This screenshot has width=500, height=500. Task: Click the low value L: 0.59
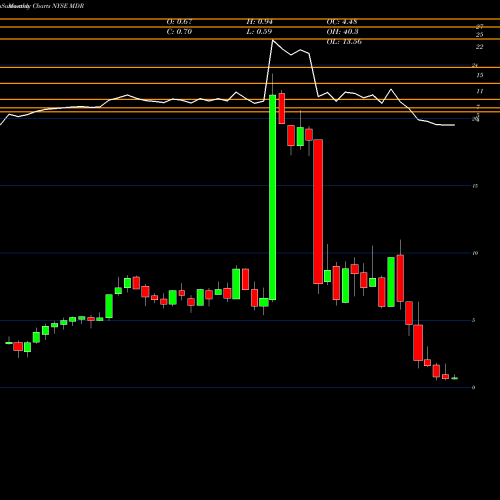(259, 32)
